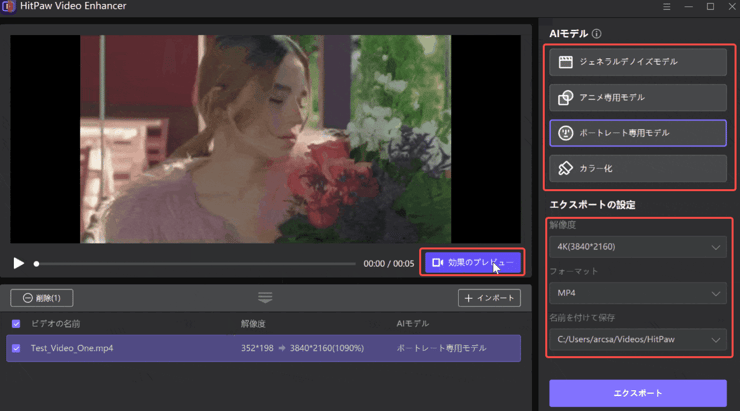The width and height of the screenshot is (740, 411).
Task: Click the preview effect button
Action: [x=473, y=263]
